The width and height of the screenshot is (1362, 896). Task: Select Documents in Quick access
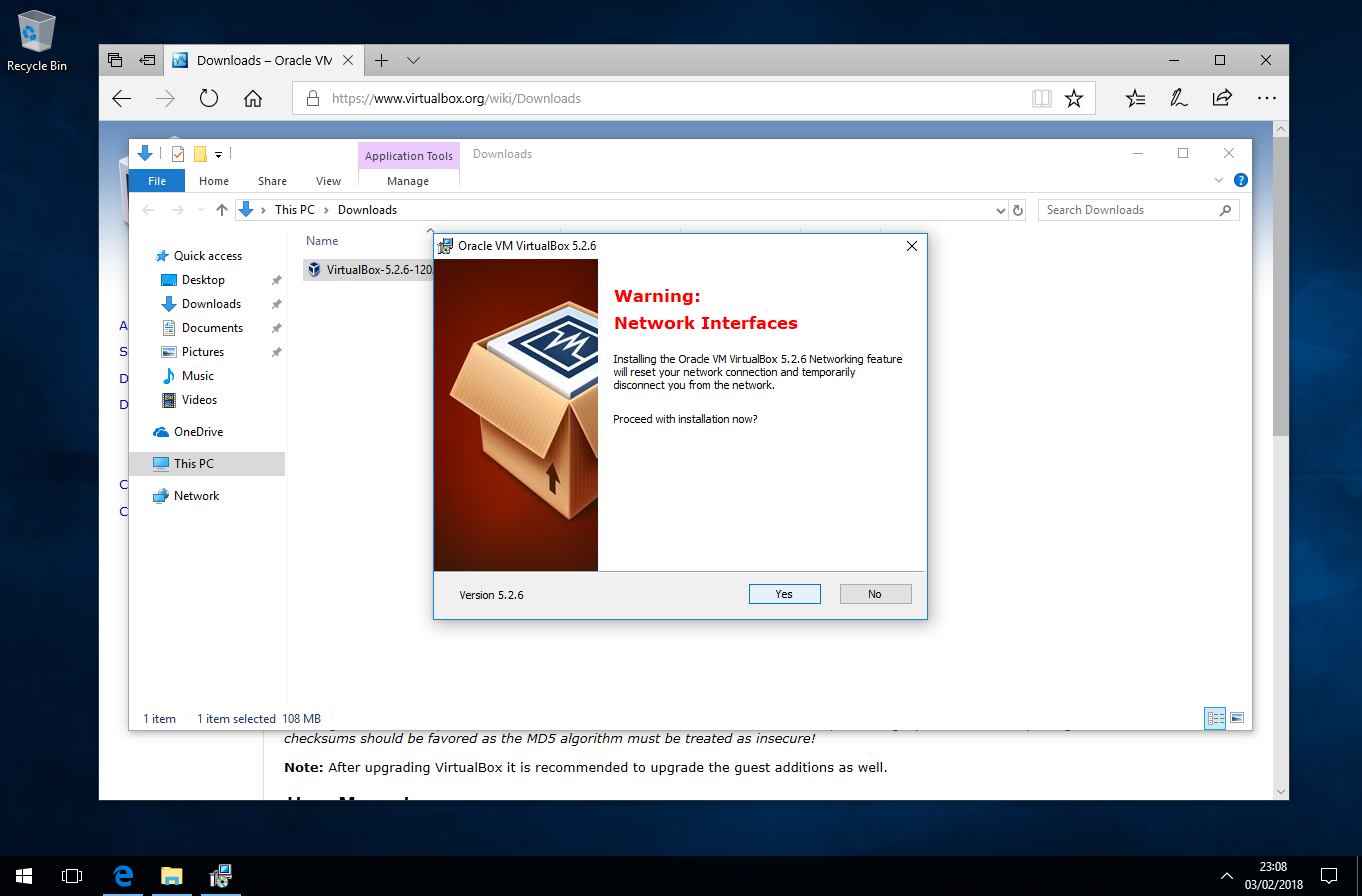tap(212, 328)
